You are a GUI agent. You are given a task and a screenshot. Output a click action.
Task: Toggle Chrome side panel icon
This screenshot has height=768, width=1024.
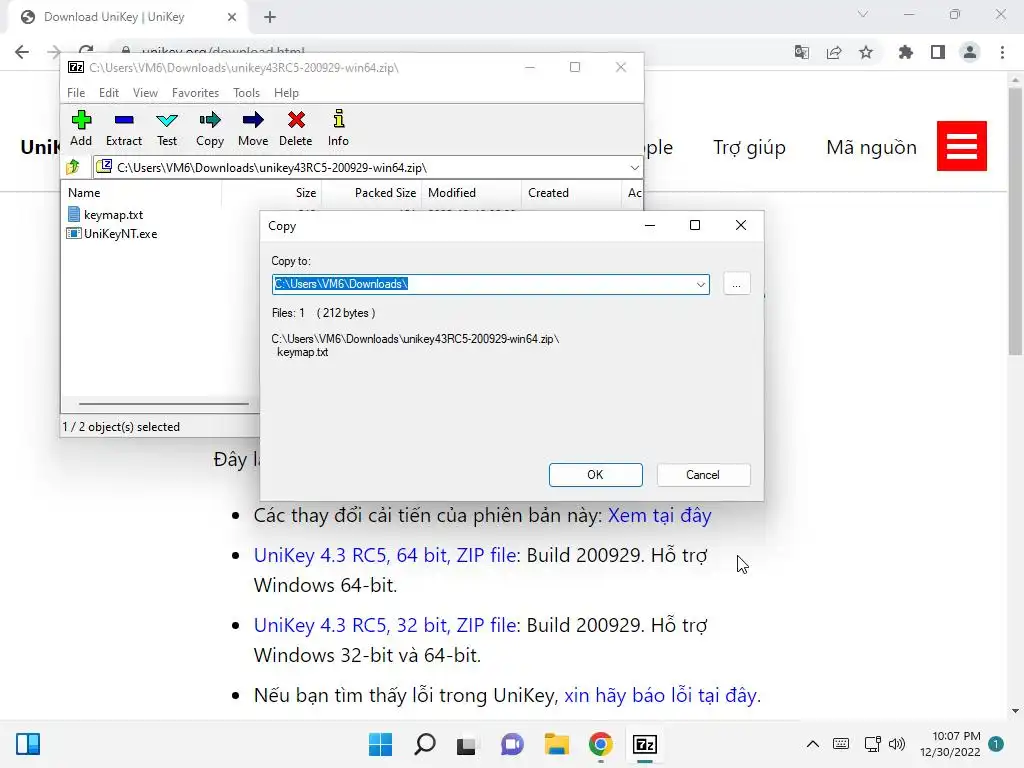[938, 52]
